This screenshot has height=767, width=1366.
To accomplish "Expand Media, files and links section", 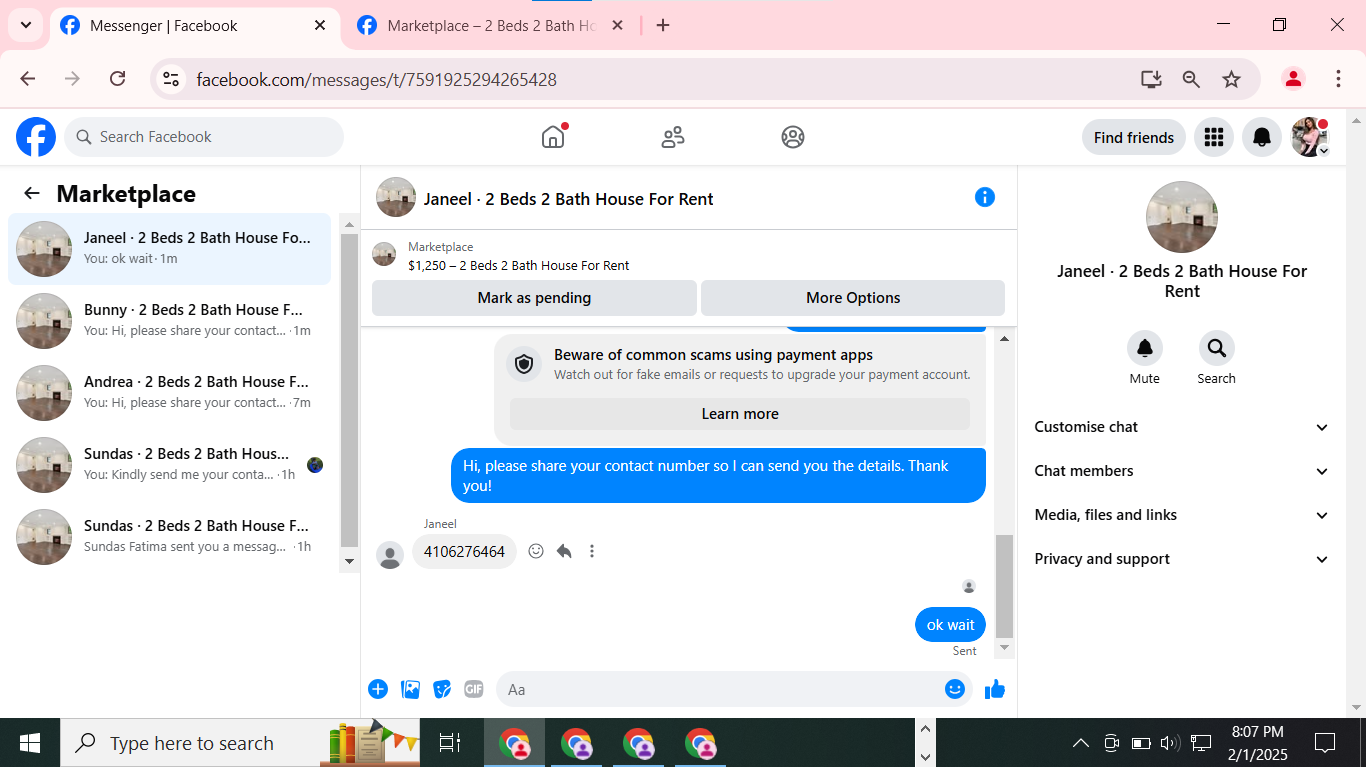I will coord(1181,515).
